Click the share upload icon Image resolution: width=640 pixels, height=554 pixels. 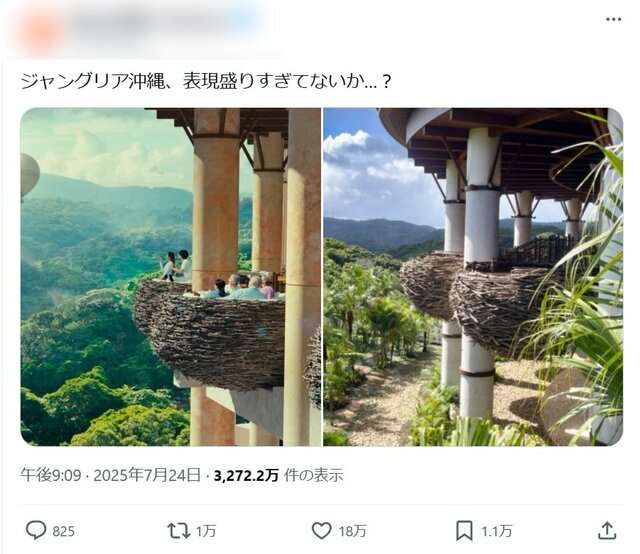coord(607,530)
